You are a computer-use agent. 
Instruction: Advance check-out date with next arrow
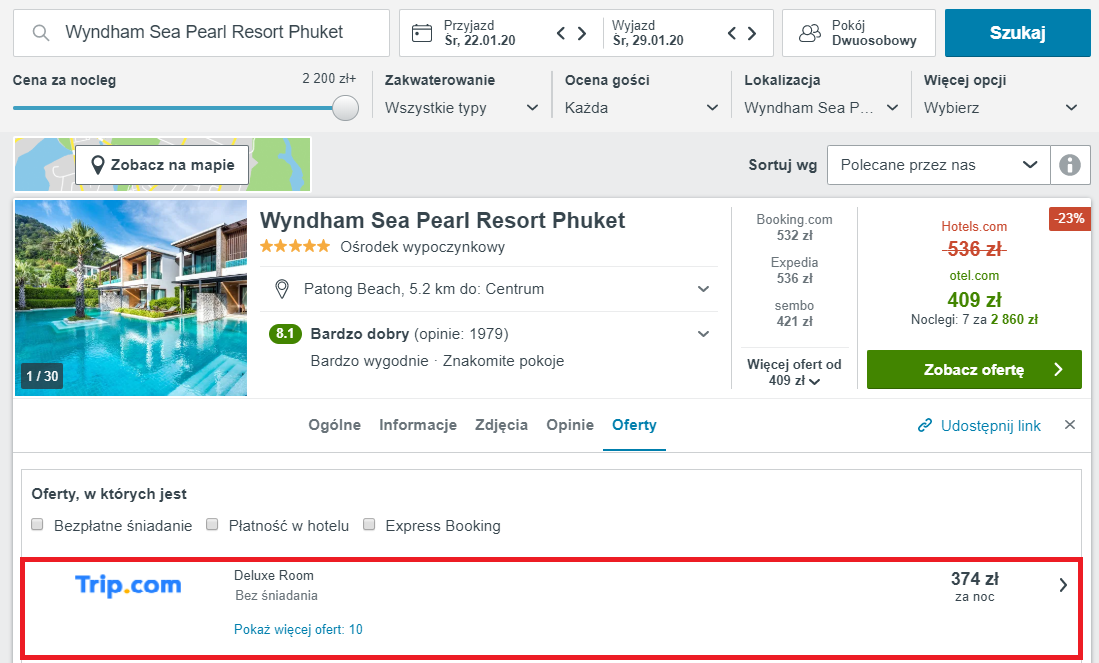[x=752, y=33]
